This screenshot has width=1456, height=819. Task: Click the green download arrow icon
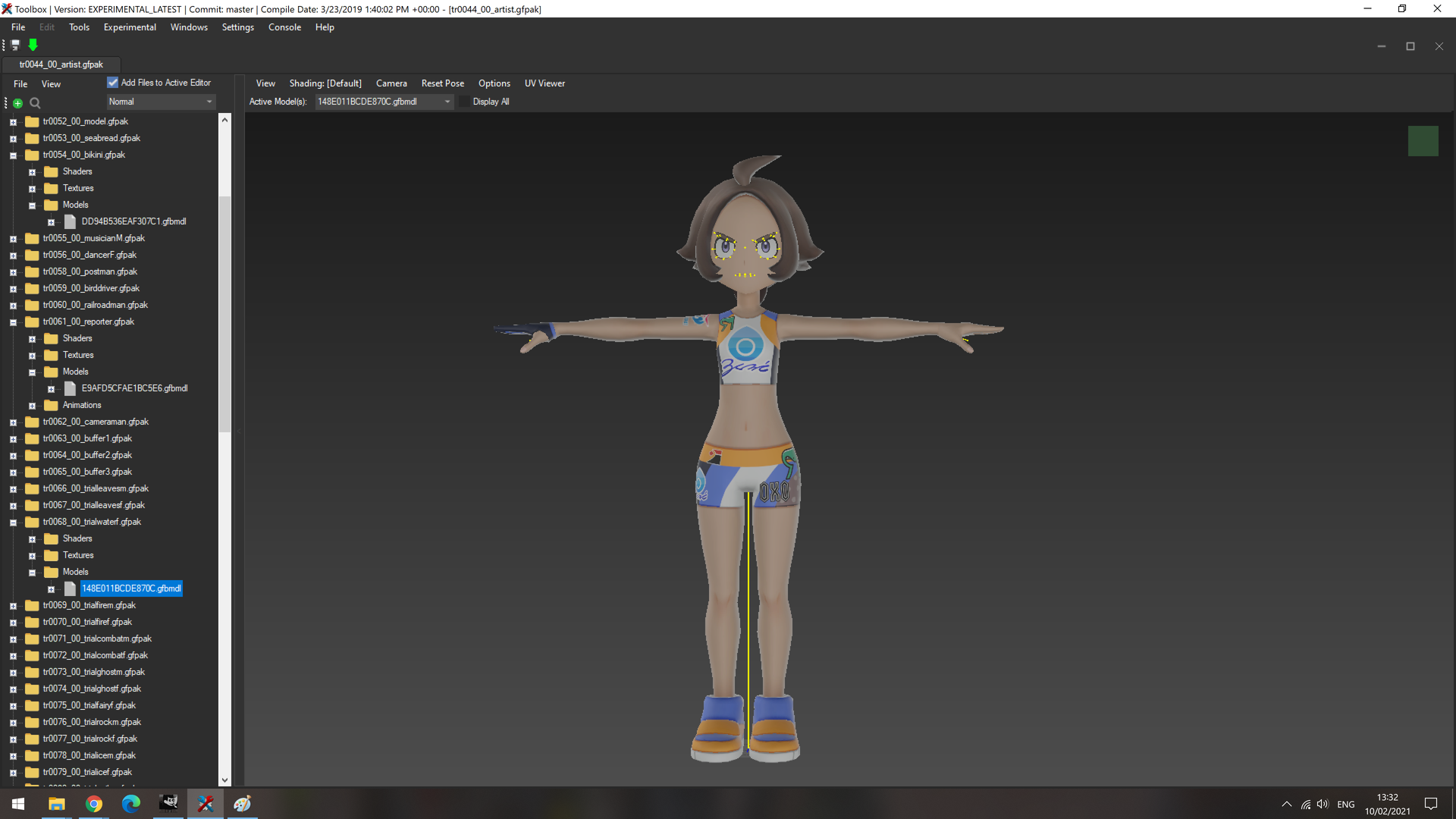point(33,45)
